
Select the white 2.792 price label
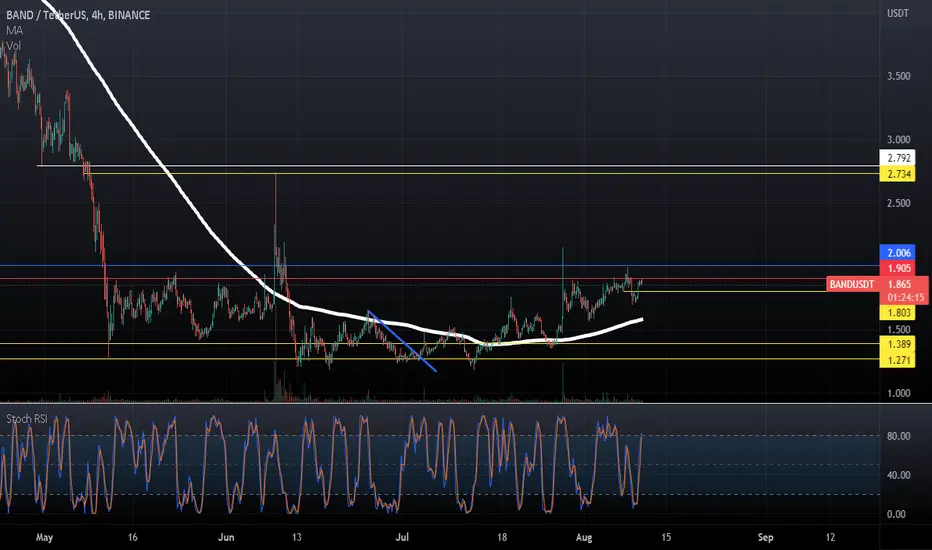898,158
